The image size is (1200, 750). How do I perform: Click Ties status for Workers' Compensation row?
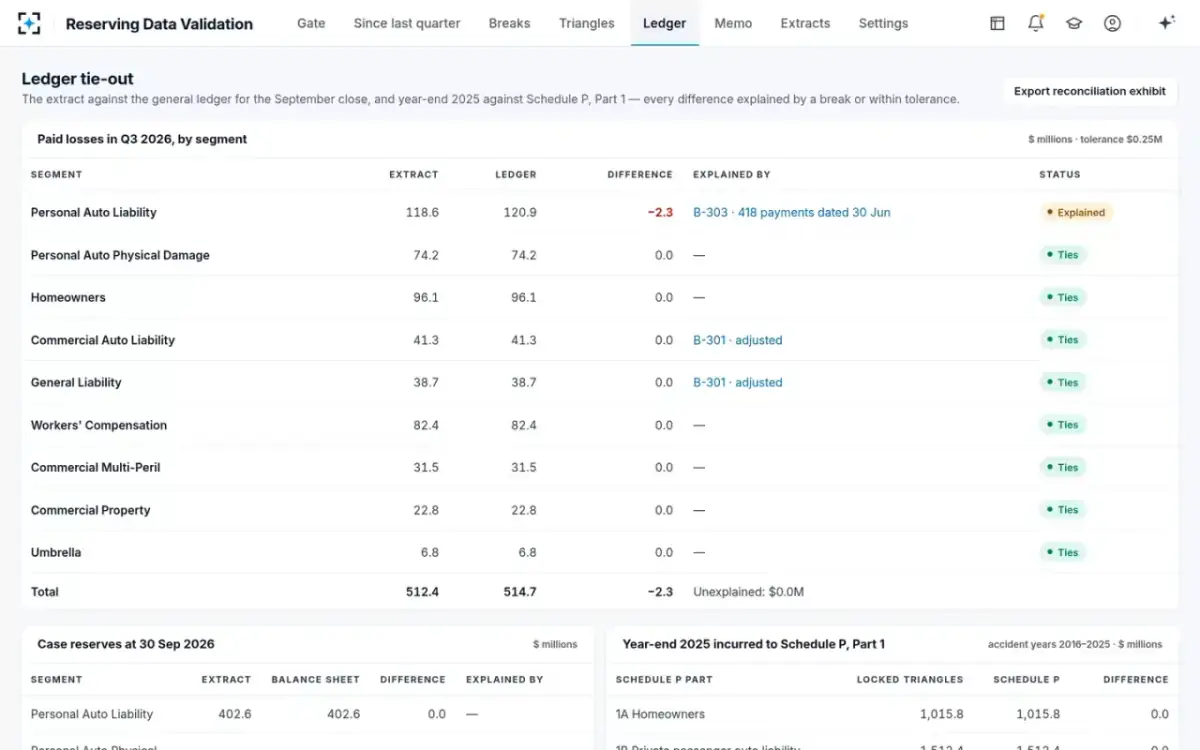[x=1062, y=425]
